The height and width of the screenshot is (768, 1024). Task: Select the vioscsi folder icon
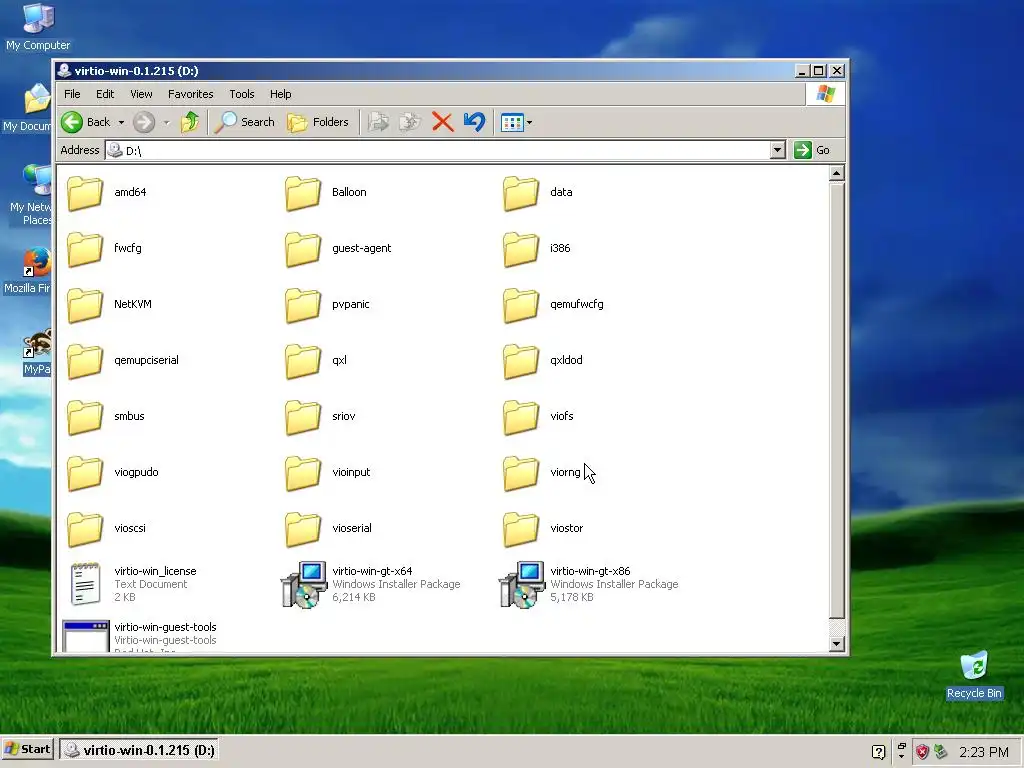coord(85,530)
